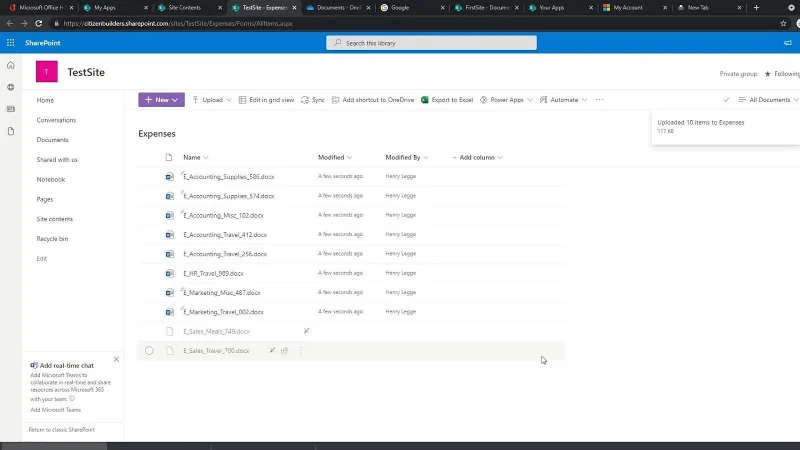This screenshot has width=800, height=450.
Task: Click the Search this library box
Action: (x=431, y=43)
